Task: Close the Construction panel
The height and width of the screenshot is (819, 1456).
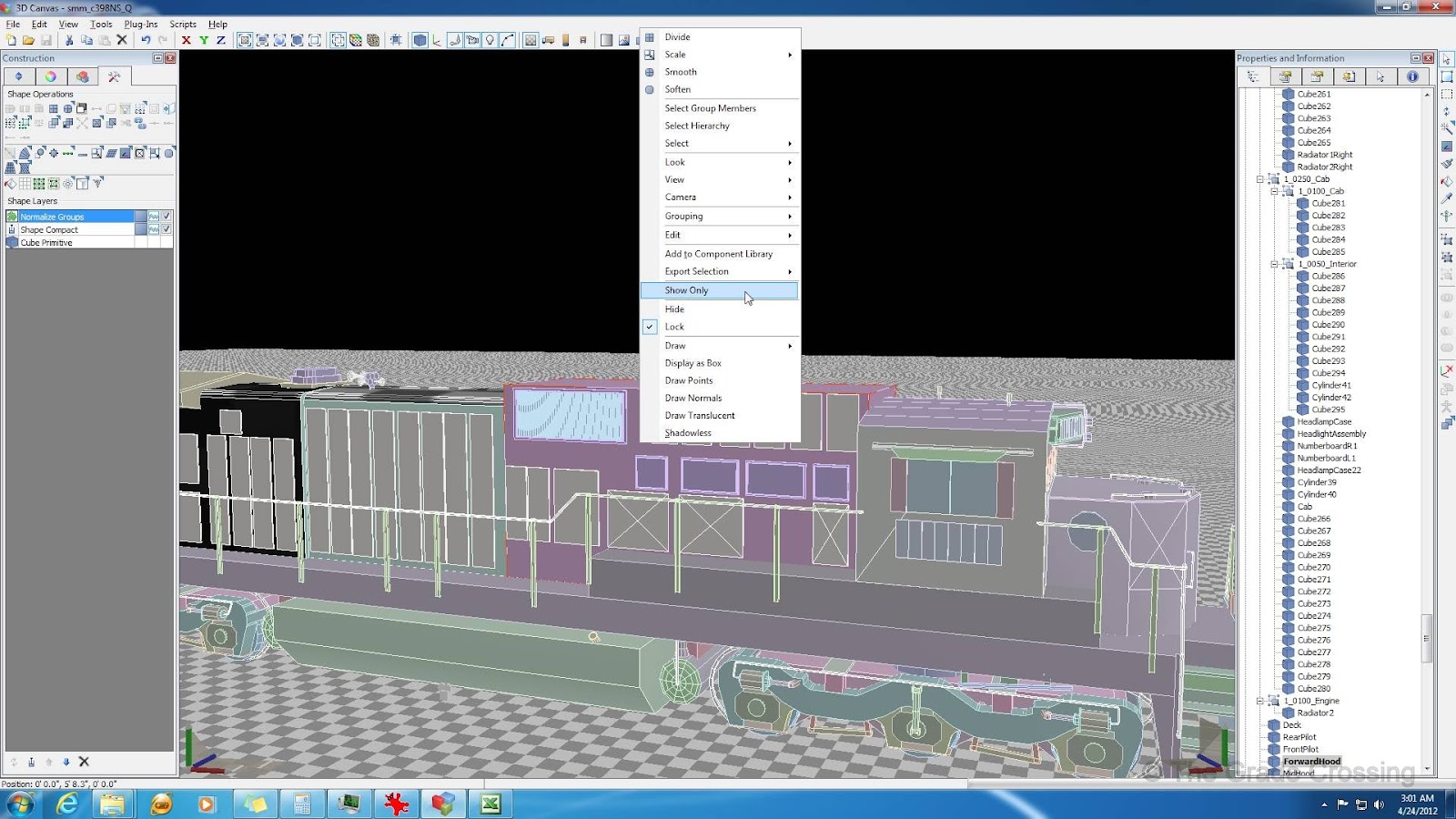Action: (x=170, y=58)
